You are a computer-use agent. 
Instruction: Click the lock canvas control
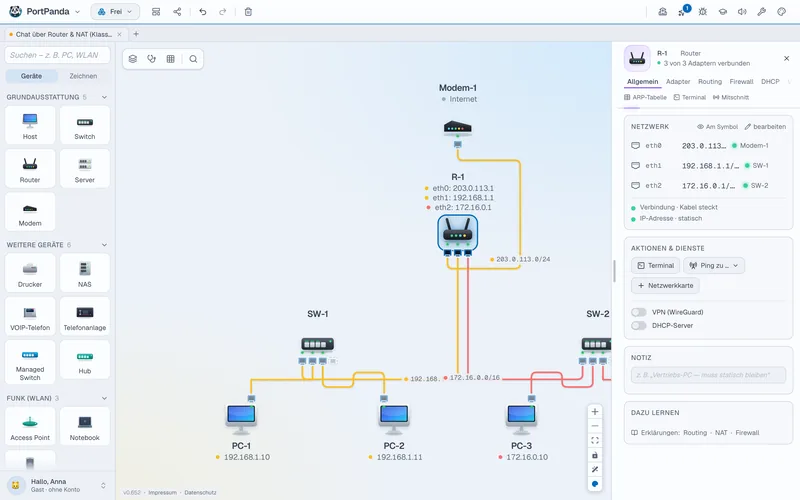click(x=595, y=455)
